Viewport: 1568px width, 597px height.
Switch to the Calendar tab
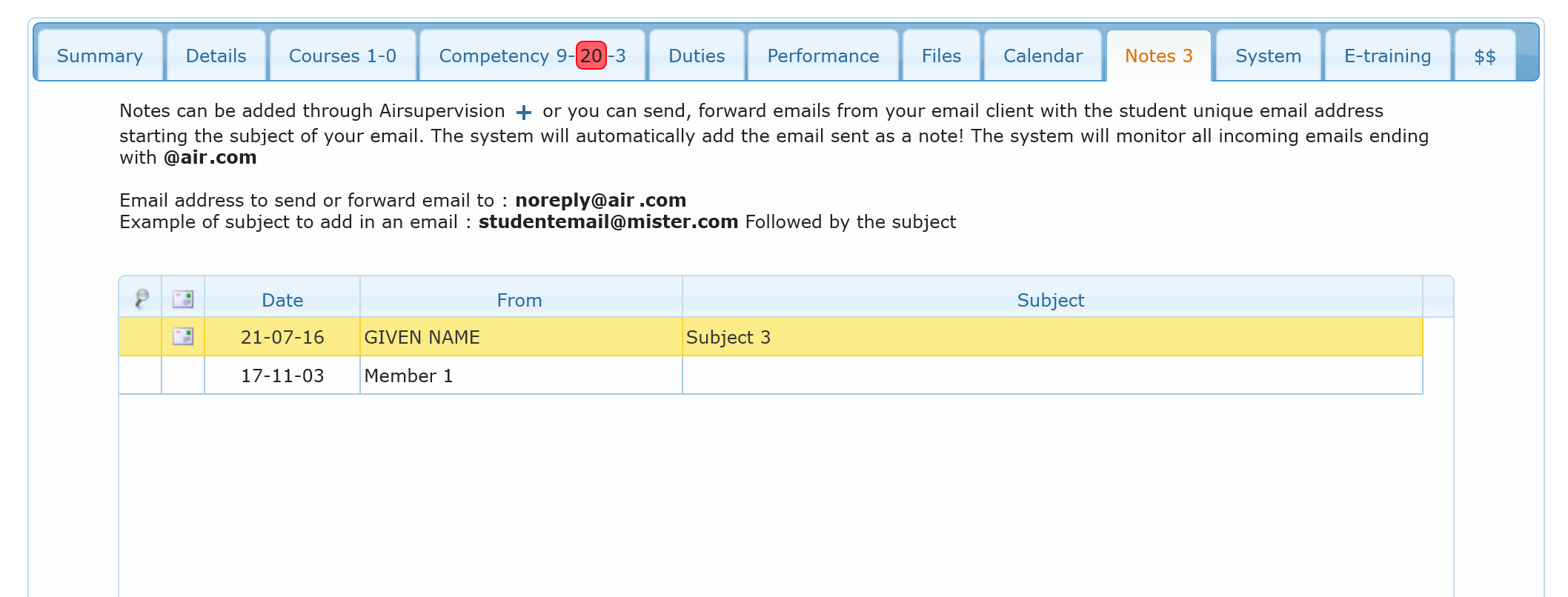[1043, 56]
